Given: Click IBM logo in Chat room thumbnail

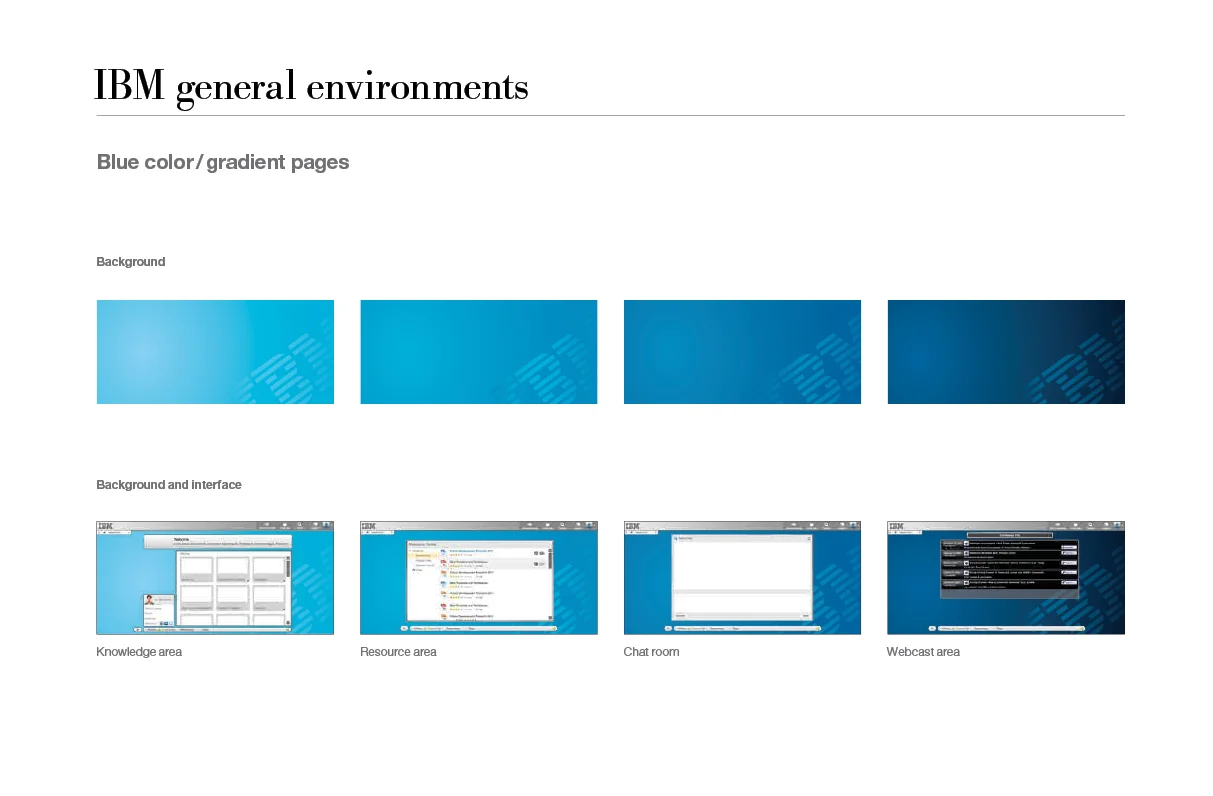Looking at the screenshot, I should (633, 526).
